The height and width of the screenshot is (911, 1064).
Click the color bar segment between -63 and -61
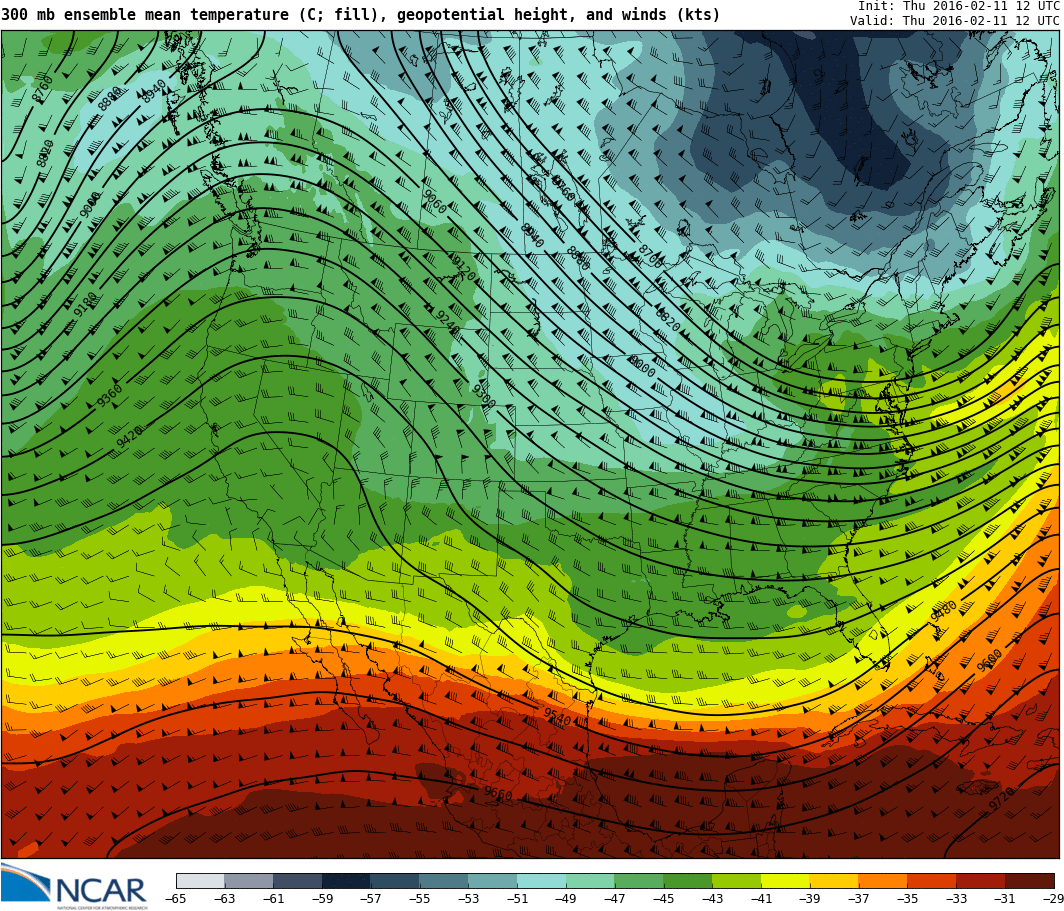(249, 880)
